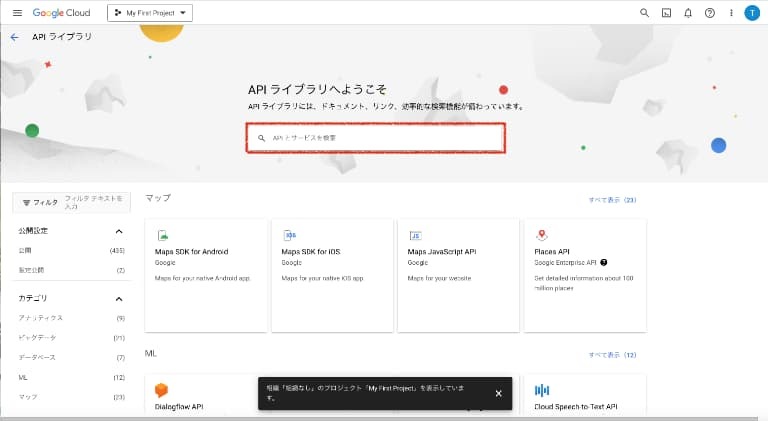
Task: Click the filter text input box
Action: (94, 202)
